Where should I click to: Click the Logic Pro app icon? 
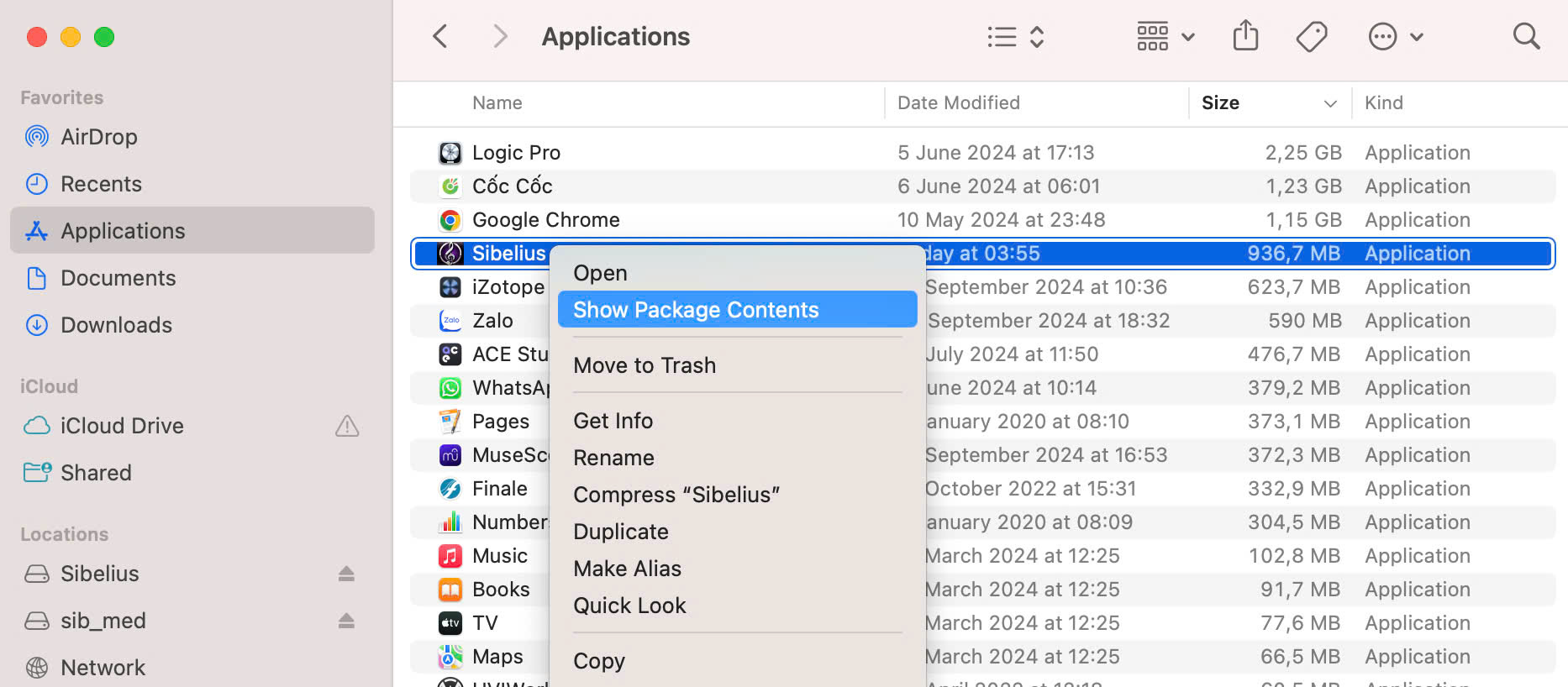pos(450,153)
